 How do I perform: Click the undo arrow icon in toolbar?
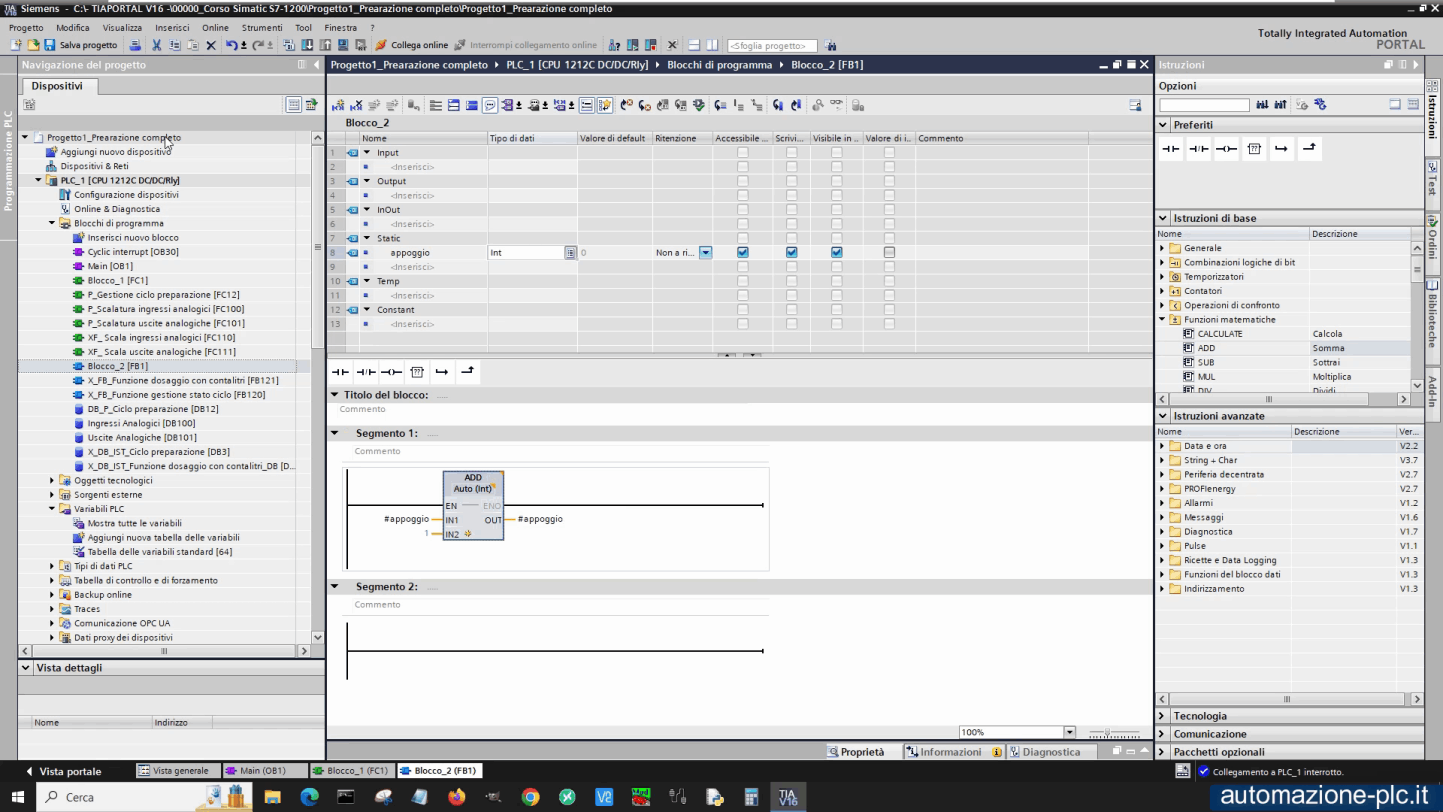(232, 45)
